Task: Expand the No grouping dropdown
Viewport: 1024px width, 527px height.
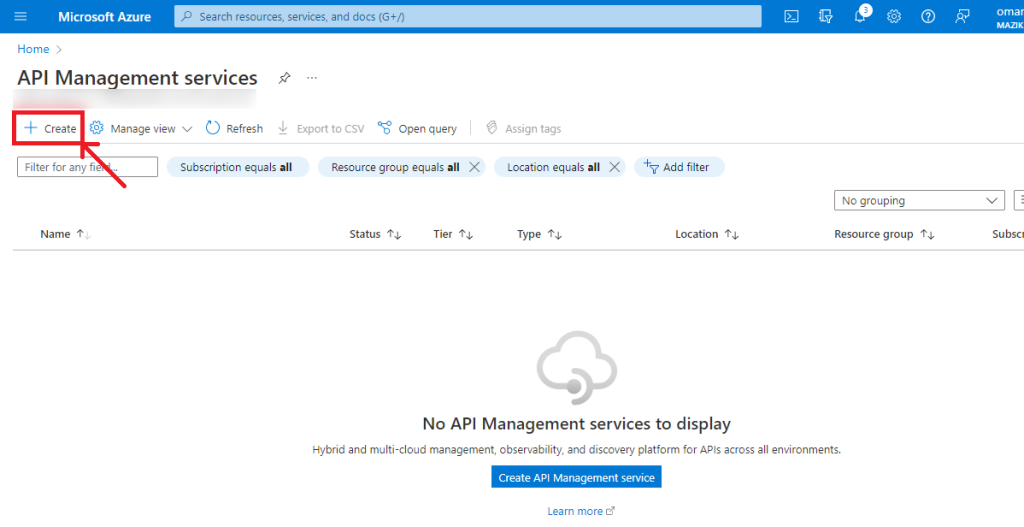Action: click(919, 200)
